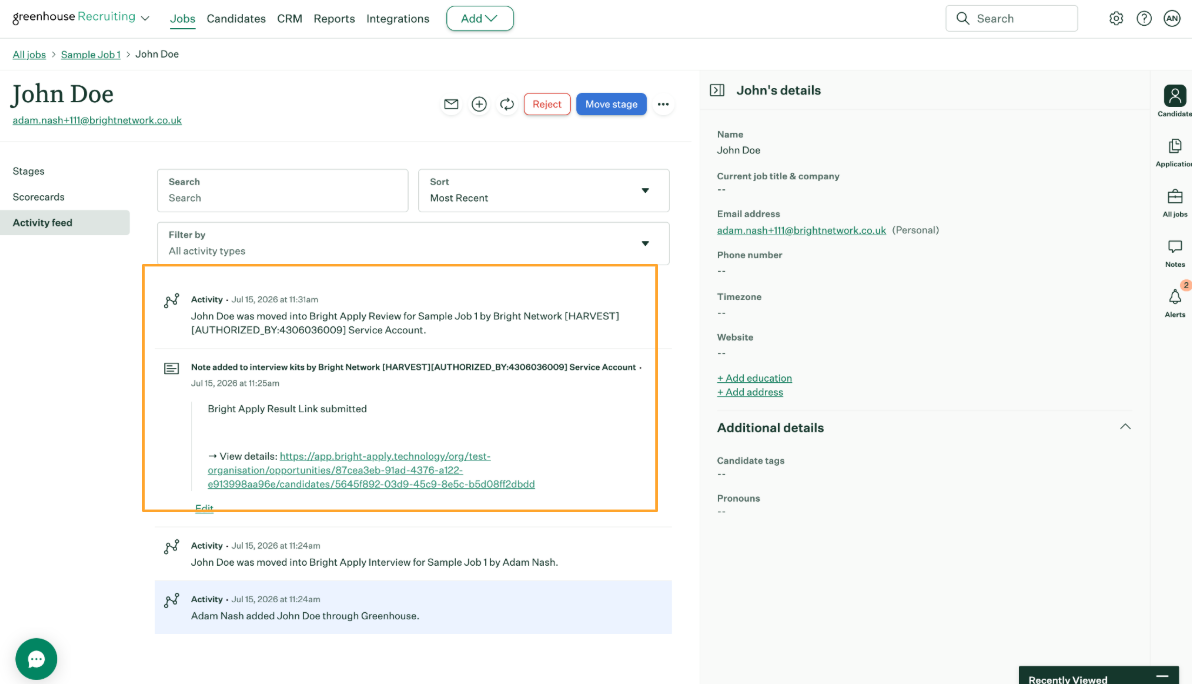Go to the Candidates menu
The image size is (1192, 684).
coord(236,18)
